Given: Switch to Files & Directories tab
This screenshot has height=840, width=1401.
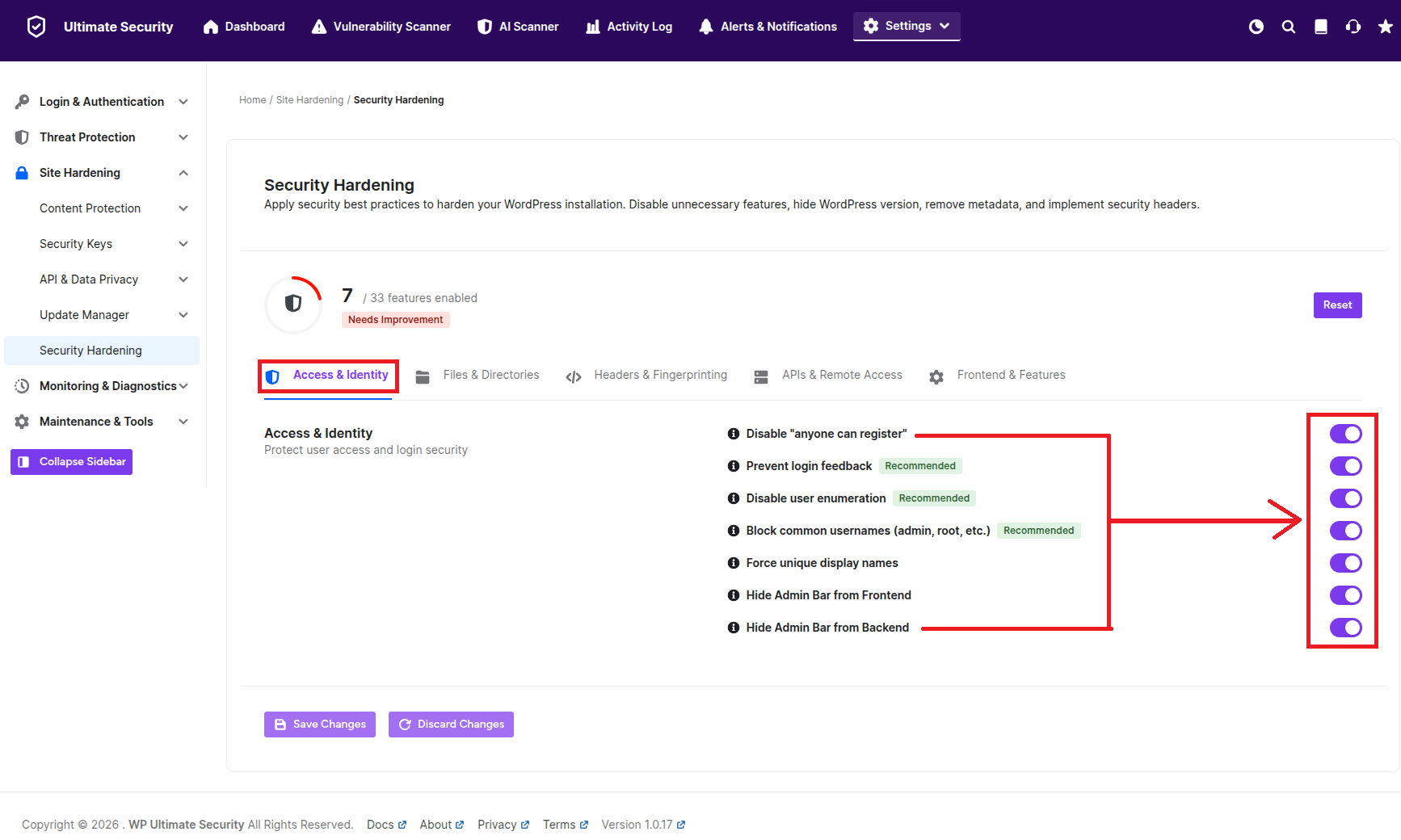Looking at the screenshot, I should 478,376.
